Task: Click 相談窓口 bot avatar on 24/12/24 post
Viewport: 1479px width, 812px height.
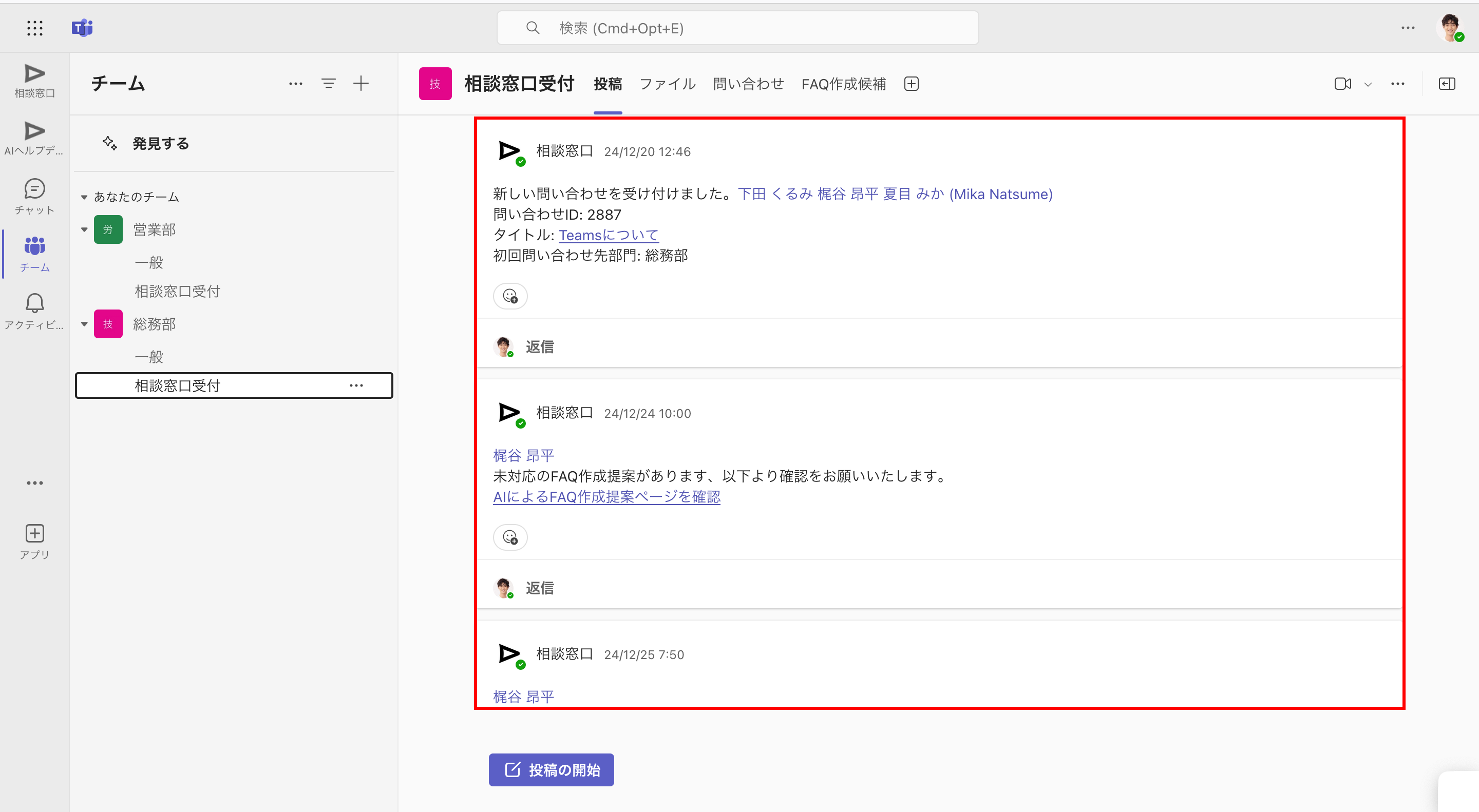Action: point(510,414)
